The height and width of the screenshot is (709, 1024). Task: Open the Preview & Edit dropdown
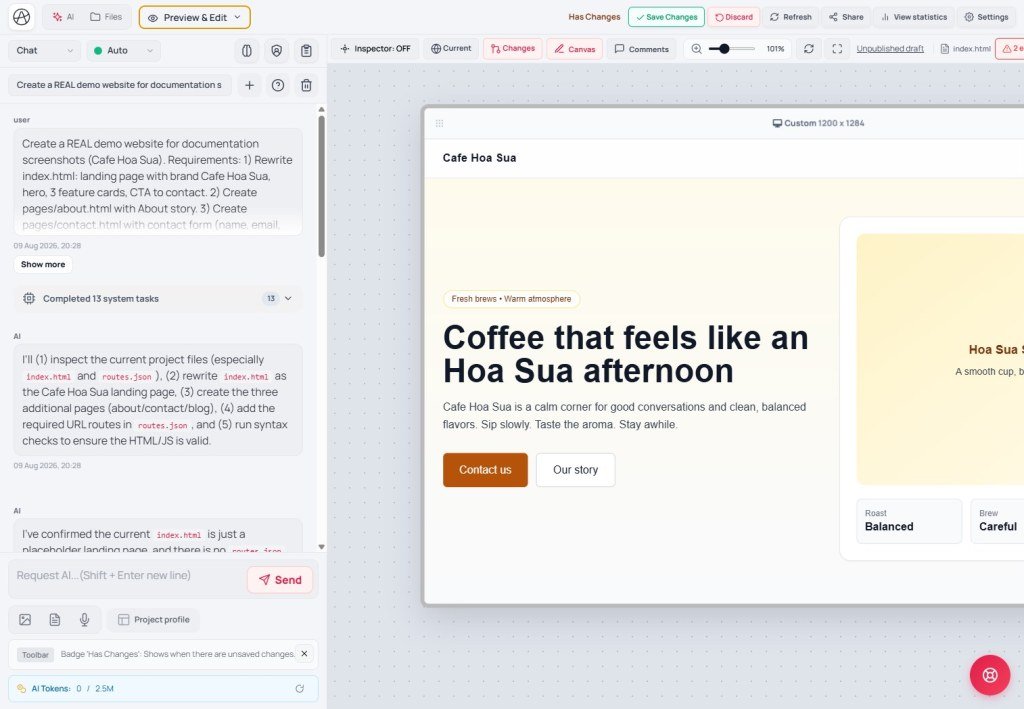(195, 18)
